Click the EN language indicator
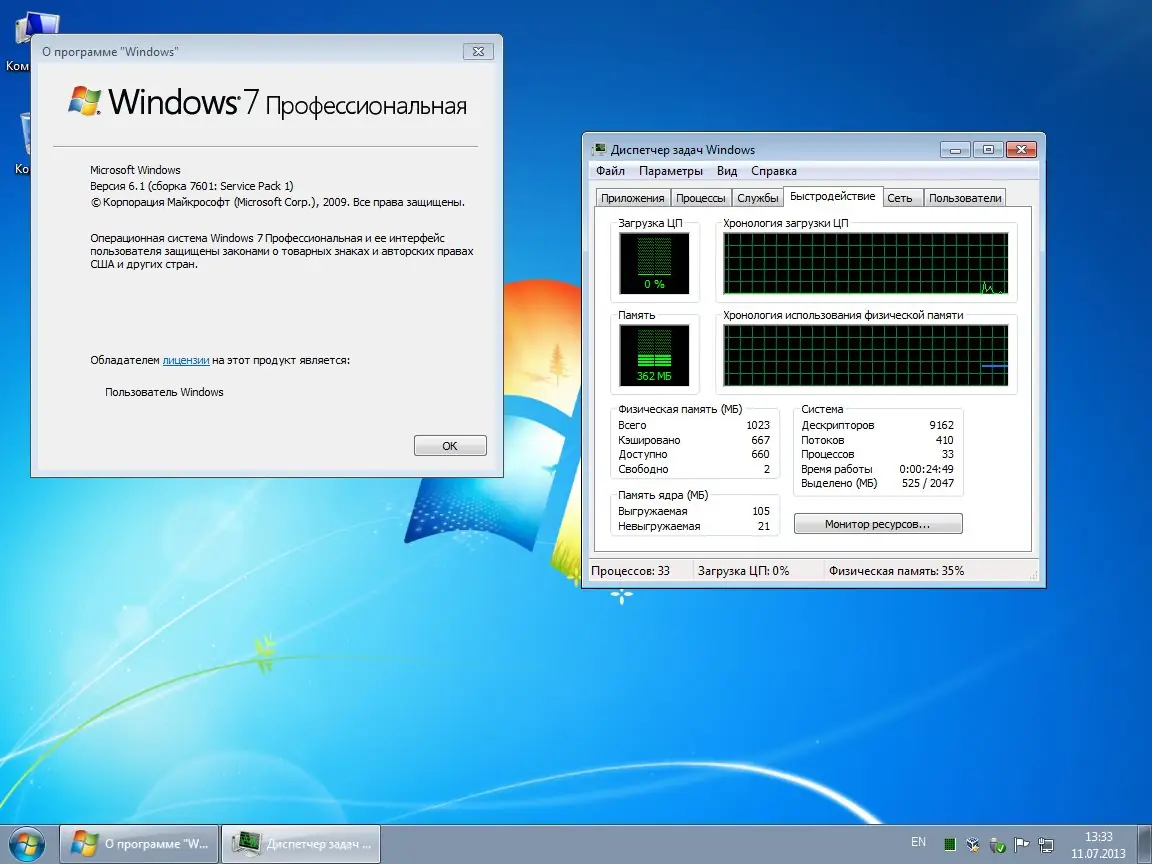Viewport: 1152px width, 864px height. pyautogui.click(x=918, y=842)
